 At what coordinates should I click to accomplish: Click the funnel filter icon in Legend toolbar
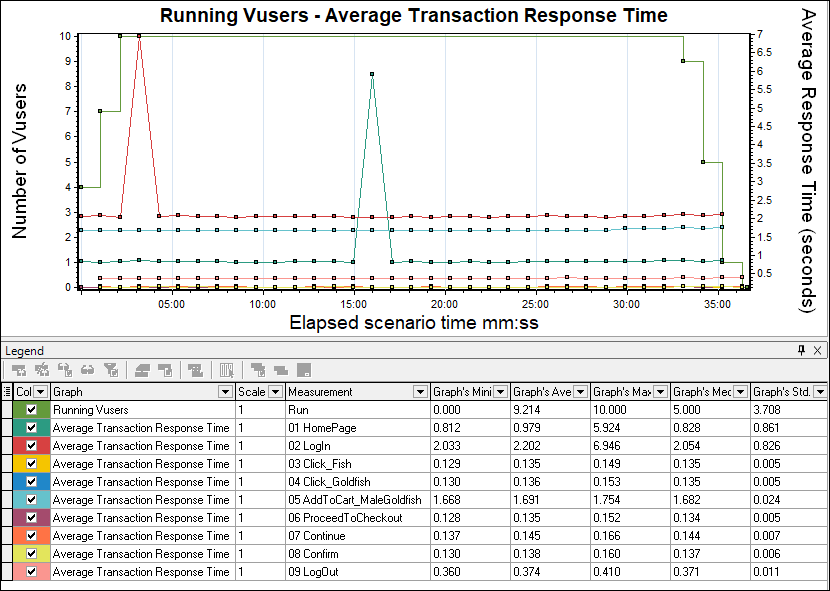pyautogui.click(x=111, y=370)
